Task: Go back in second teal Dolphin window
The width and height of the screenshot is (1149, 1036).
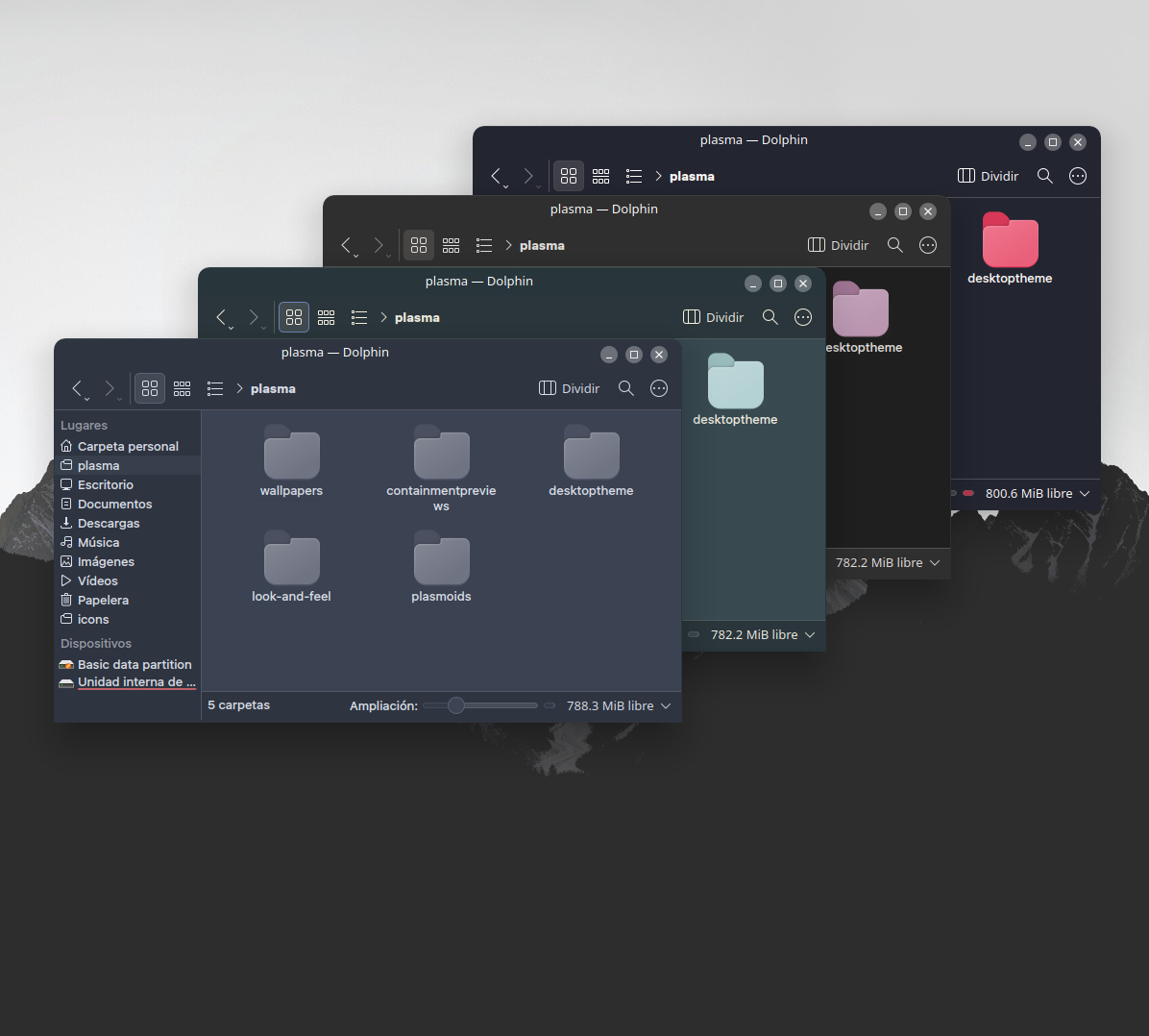Action: click(222, 317)
